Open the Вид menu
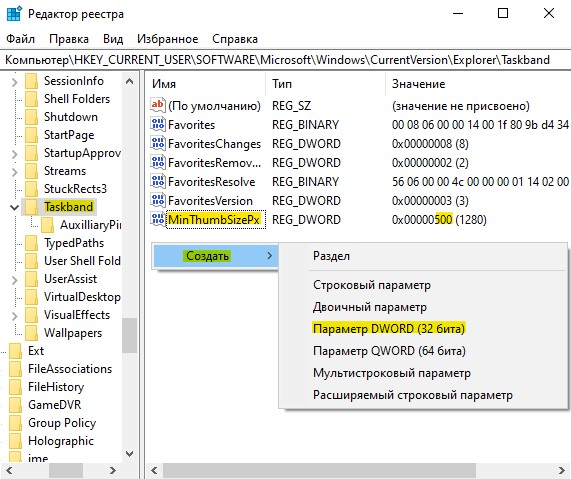 [113, 39]
